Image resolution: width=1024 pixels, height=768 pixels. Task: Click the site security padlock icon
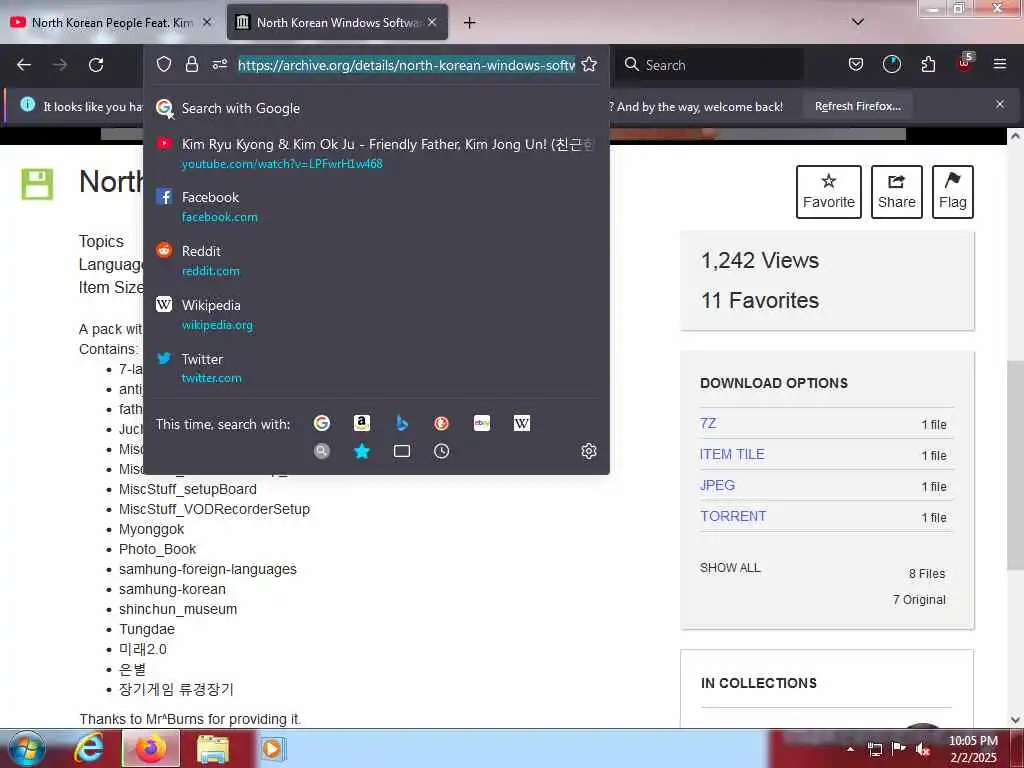point(191,64)
